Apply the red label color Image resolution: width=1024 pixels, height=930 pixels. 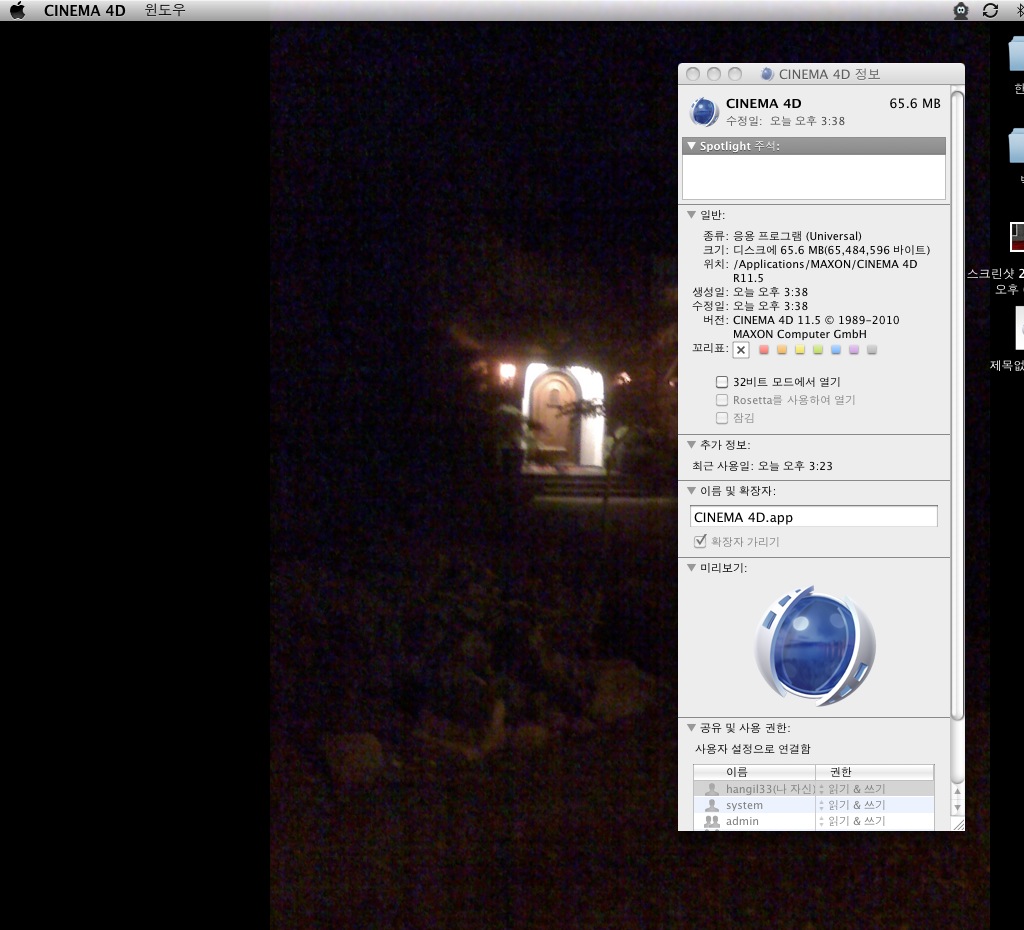point(763,350)
